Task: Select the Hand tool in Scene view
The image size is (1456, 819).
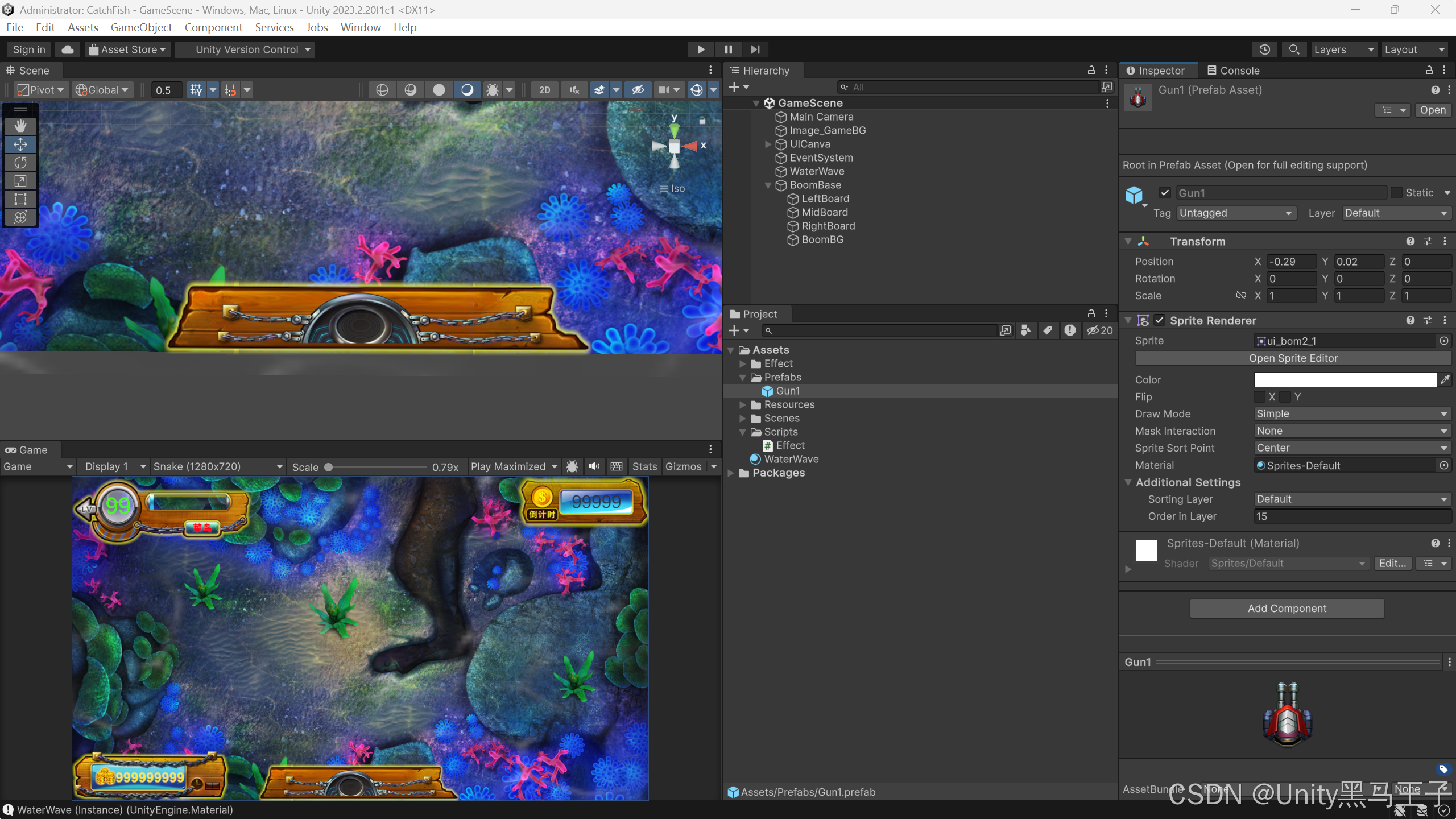Action: pos(20,126)
